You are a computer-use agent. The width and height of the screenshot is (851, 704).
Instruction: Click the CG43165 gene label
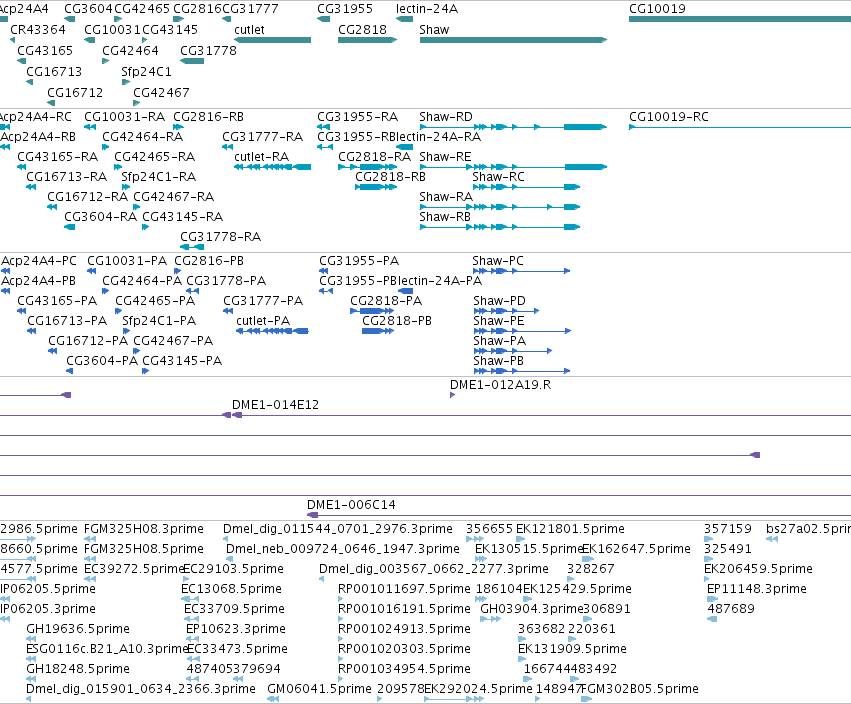(45, 50)
